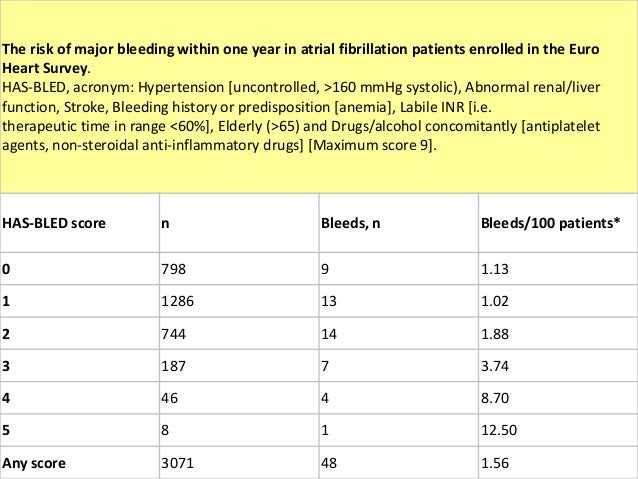Viewport: 638px width, 479px height.
Task: Click the yellow caption text describing HAS-BLED acronym
Action: (x=301, y=116)
